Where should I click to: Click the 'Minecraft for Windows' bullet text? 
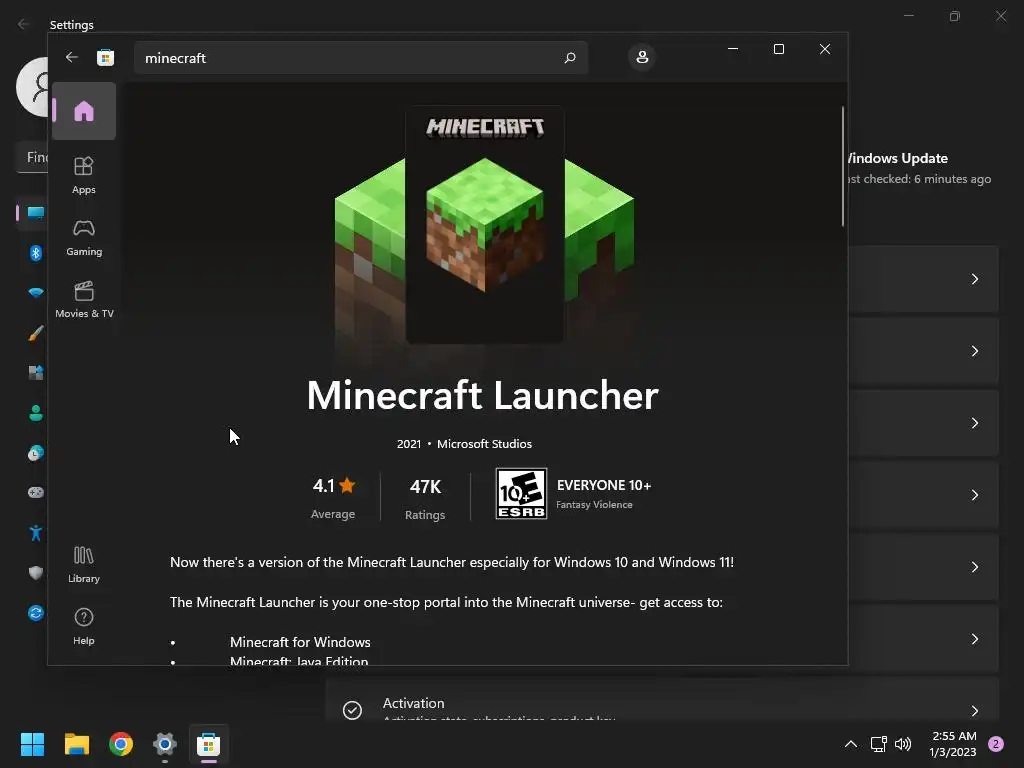pos(300,642)
